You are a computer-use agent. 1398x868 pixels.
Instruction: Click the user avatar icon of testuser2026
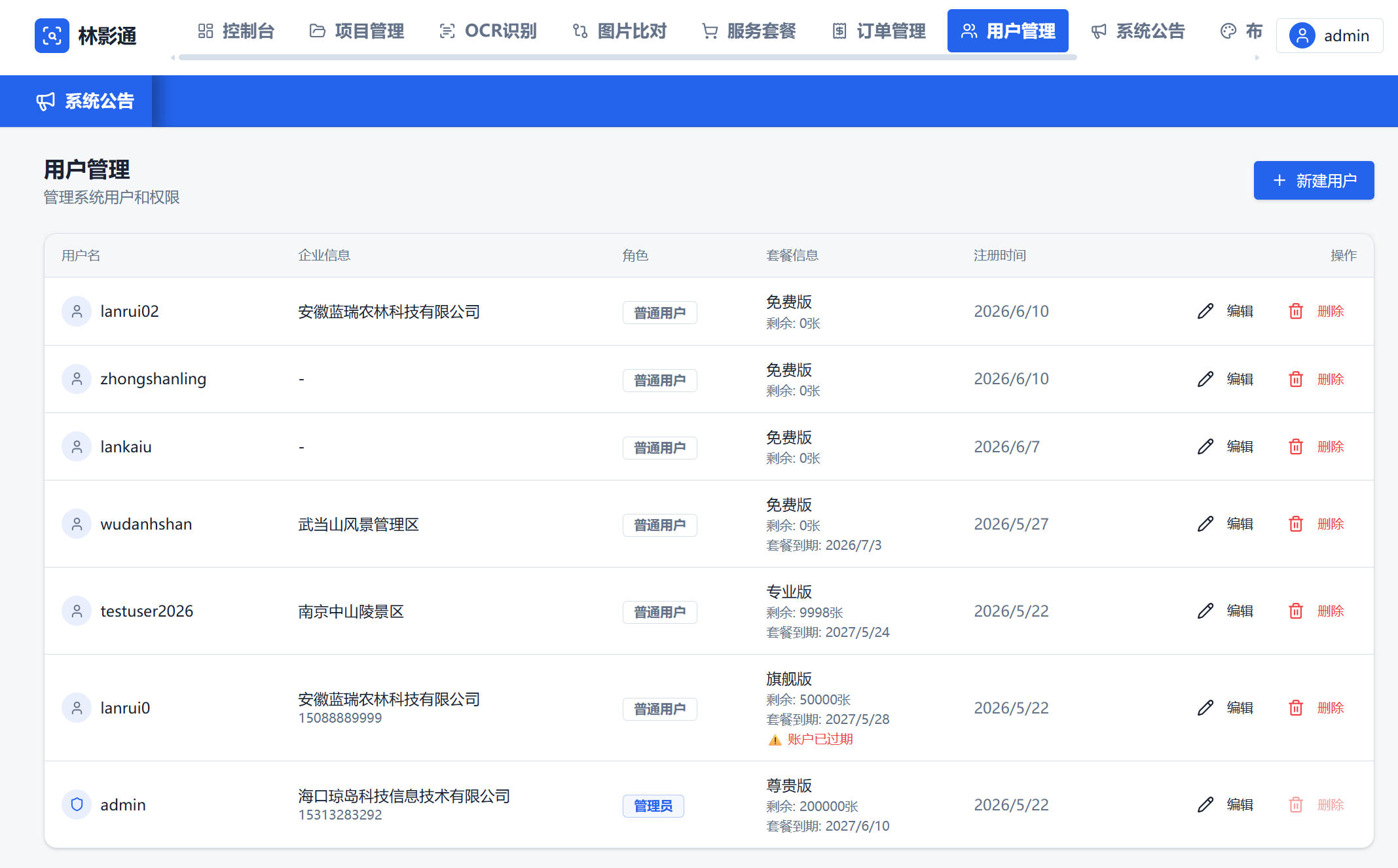coord(77,611)
